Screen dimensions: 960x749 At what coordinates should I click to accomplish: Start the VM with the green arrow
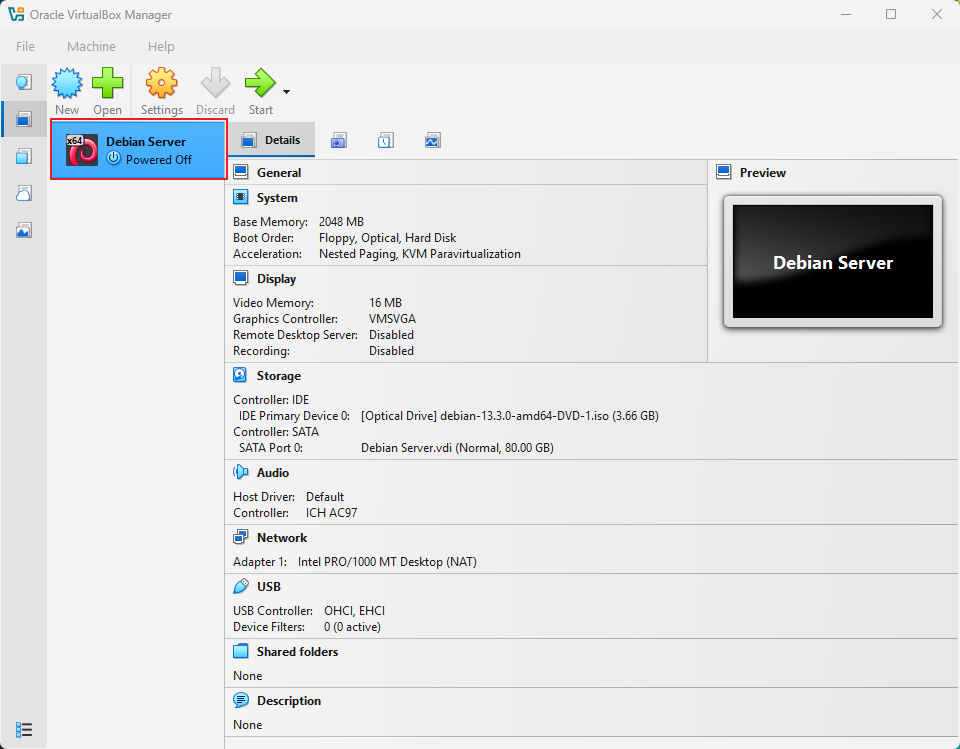(260, 84)
